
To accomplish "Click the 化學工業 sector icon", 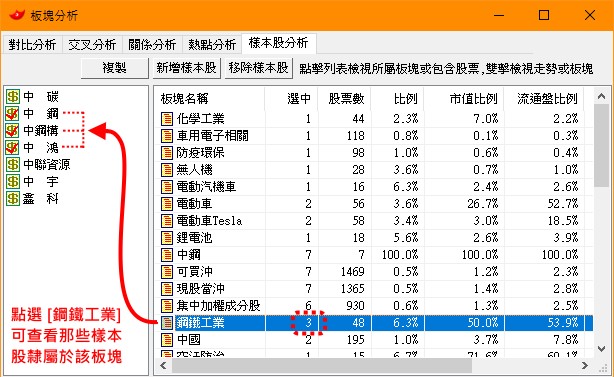I will tap(167, 119).
